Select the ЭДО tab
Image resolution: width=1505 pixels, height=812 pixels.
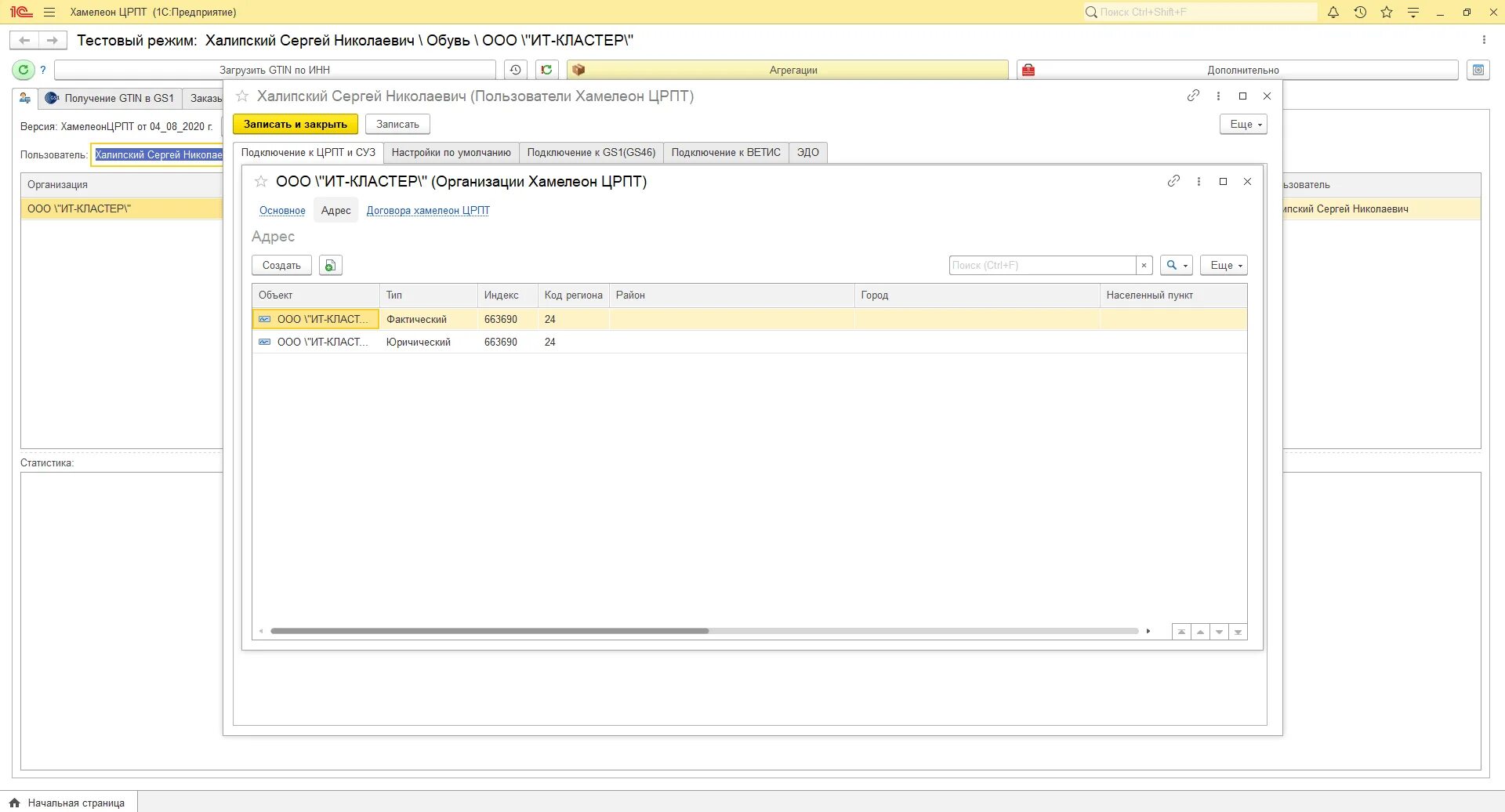pos(808,152)
